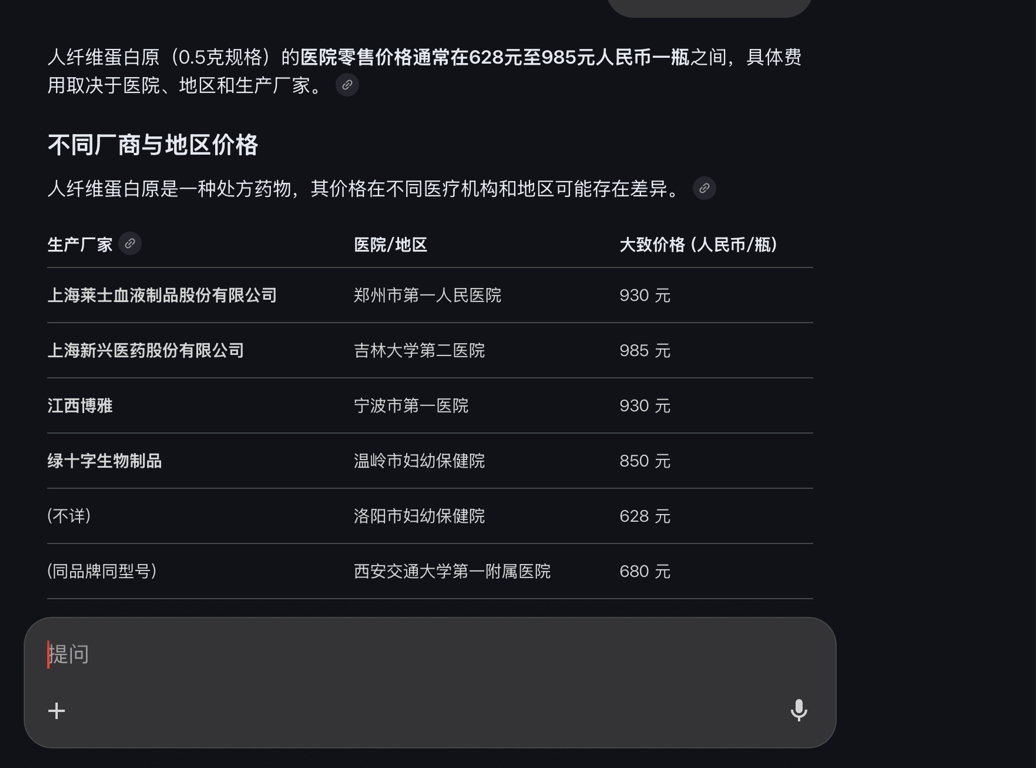Click the partially visible message bubble at the top
The width and height of the screenshot is (1036, 768).
click(709, 7)
